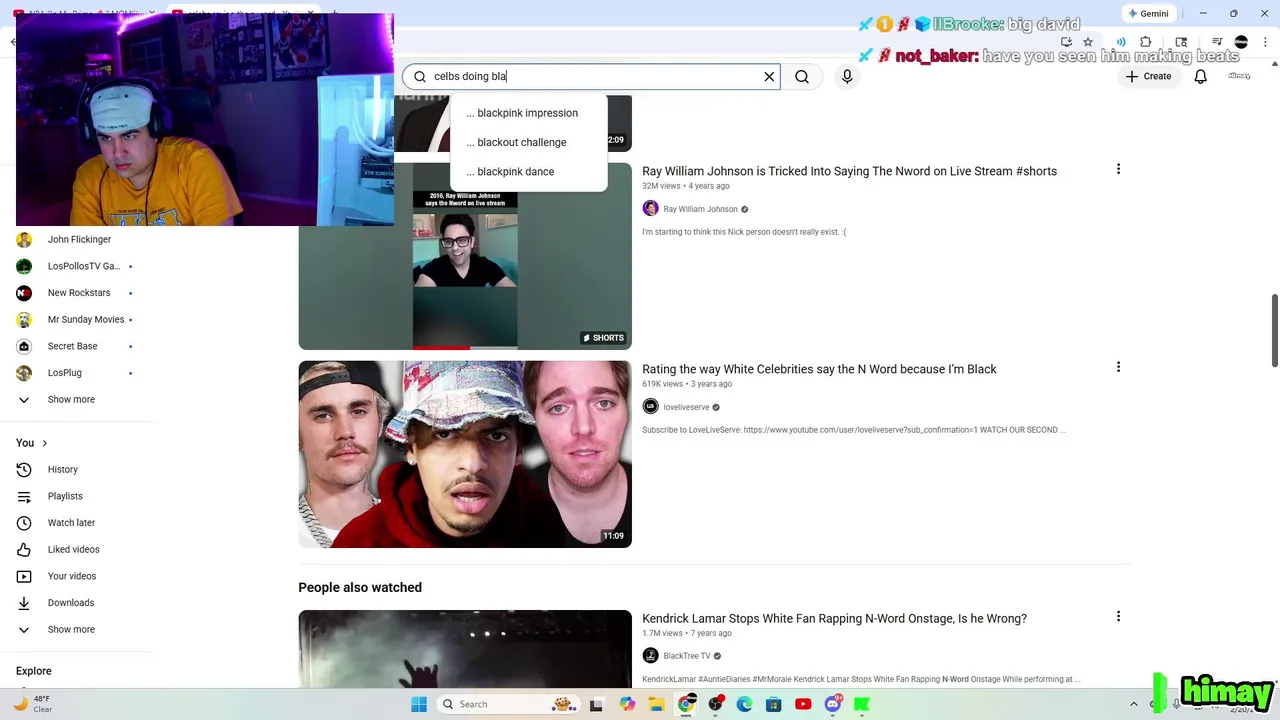Open Microsoft Store from the taskbar
Image resolution: width=1280 pixels, height=720 pixels.
pyautogui.click(x=773, y=704)
